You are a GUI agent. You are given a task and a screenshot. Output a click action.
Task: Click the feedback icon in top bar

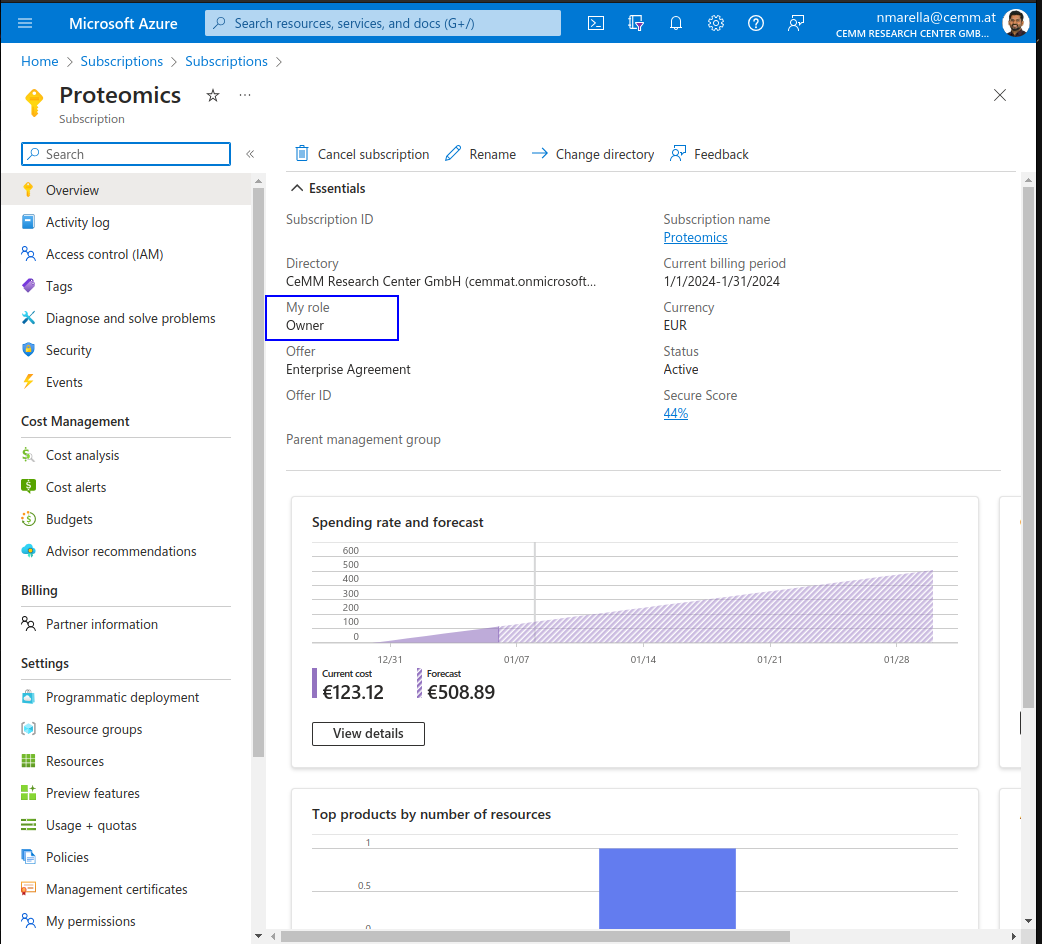click(796, 23)
